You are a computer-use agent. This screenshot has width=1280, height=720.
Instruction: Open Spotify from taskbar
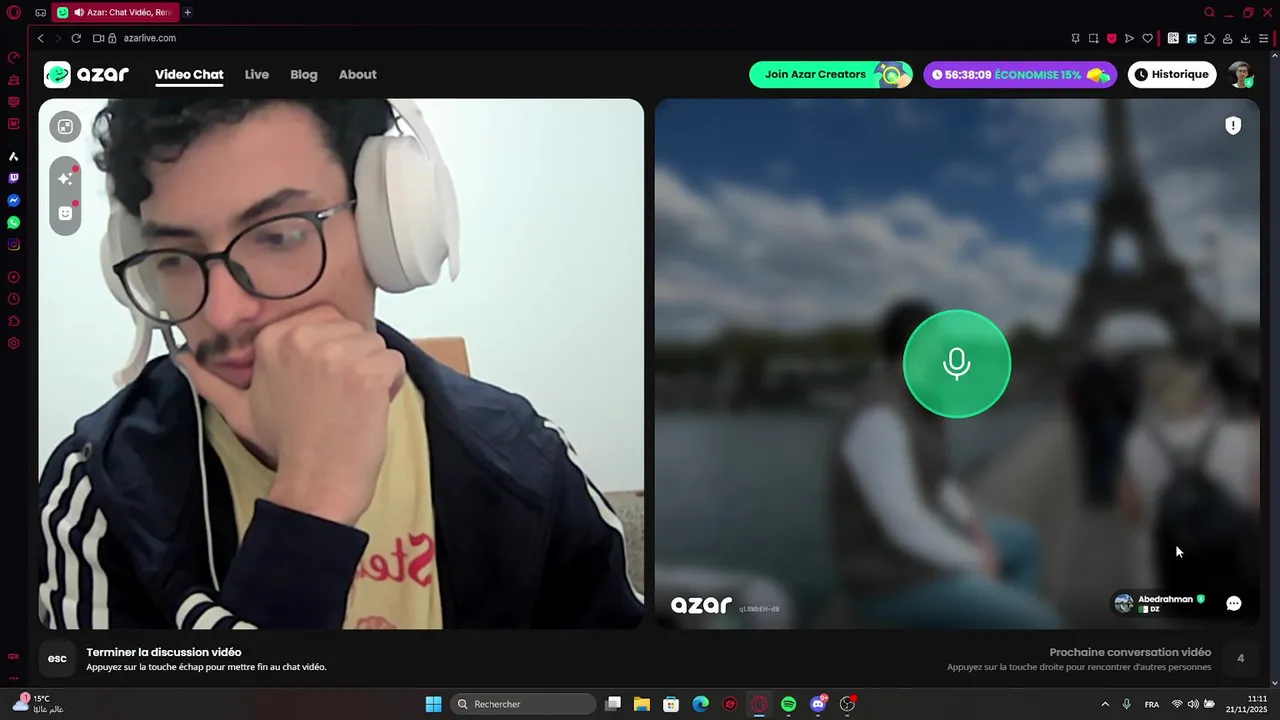point(788,704)
